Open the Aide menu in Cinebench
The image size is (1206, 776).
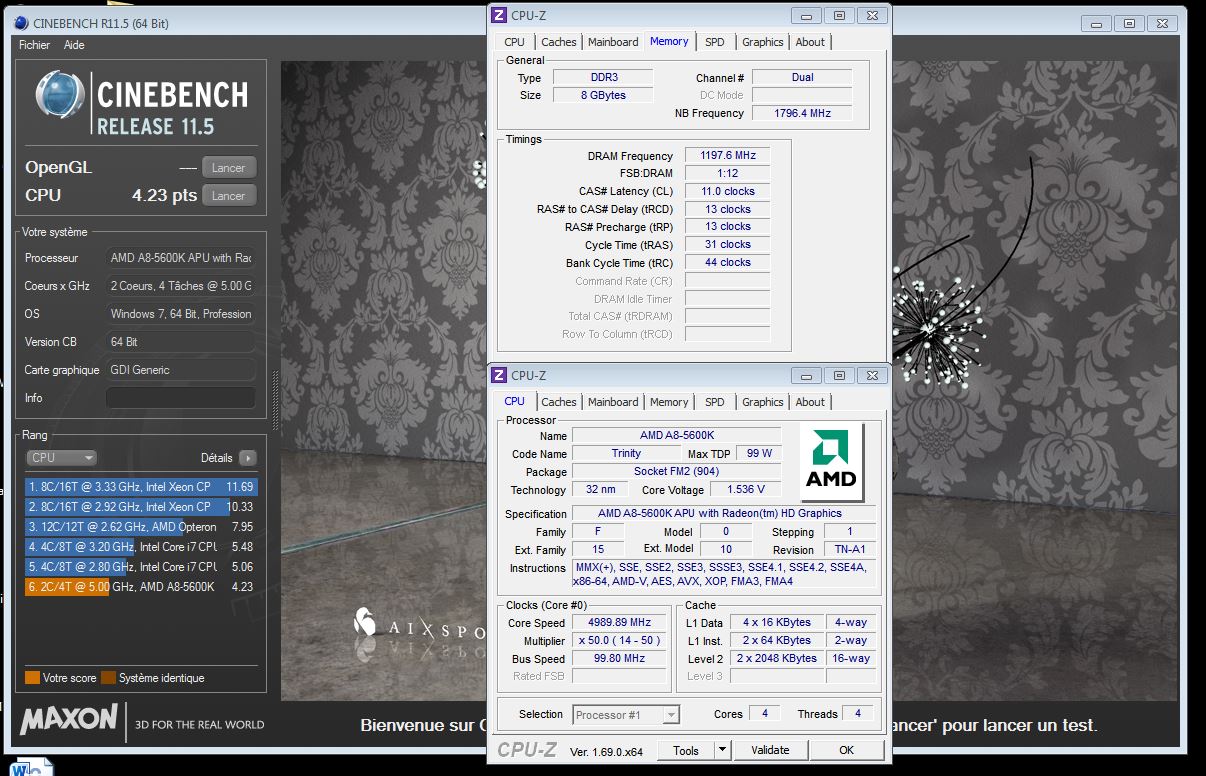pos(74,45)
